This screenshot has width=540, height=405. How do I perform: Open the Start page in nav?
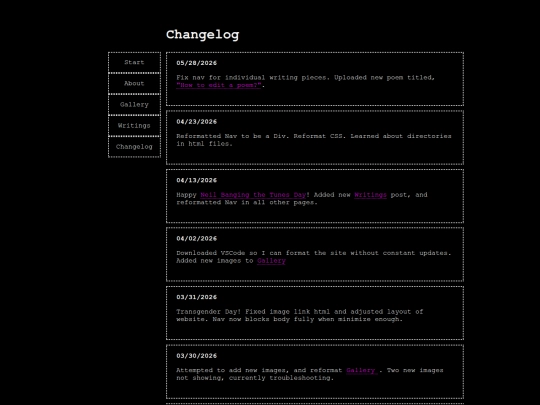[x=134, y=62]
